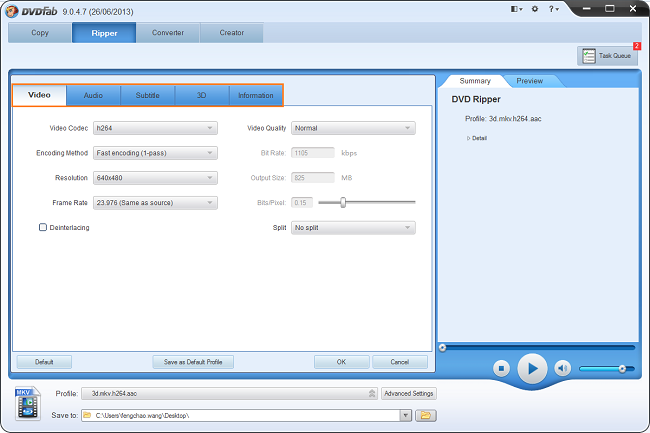Image resolution: width=650 pixels, height=433 pixels.
Task: Open the Video Codec dropdown
Action: click(x=155, y=128)
